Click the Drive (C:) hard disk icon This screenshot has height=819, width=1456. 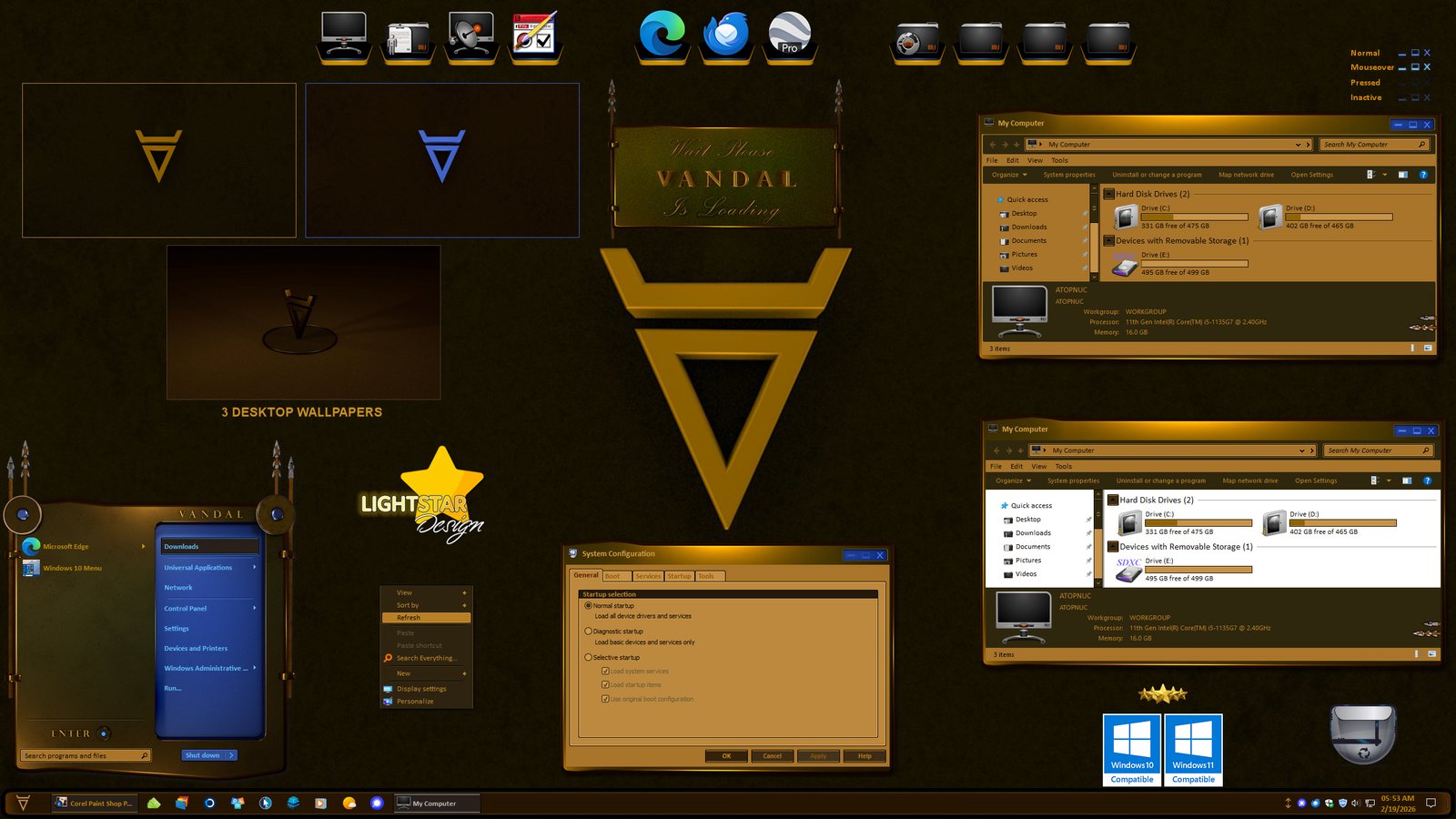(1126, 217)
